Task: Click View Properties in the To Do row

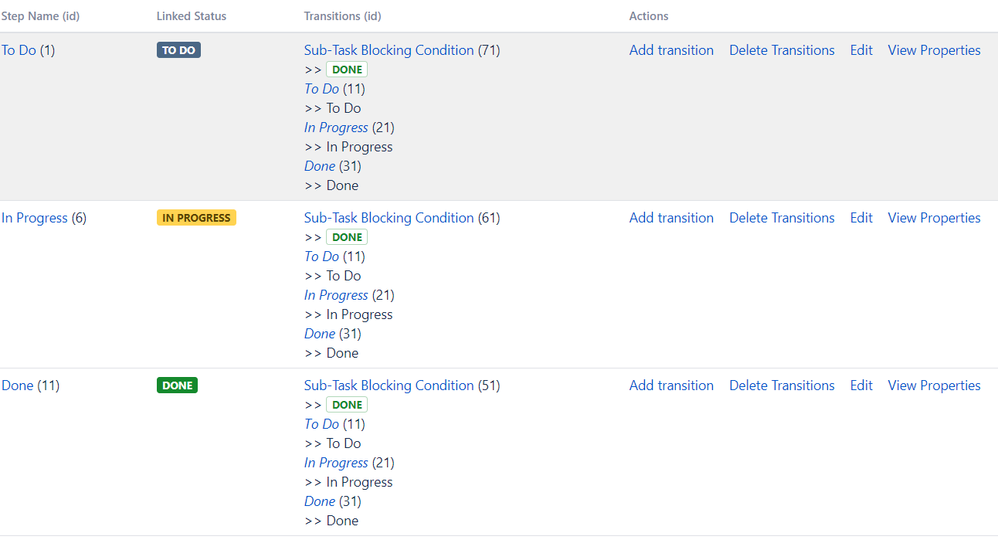Action: pyautogui.click(x=934, y=50)
